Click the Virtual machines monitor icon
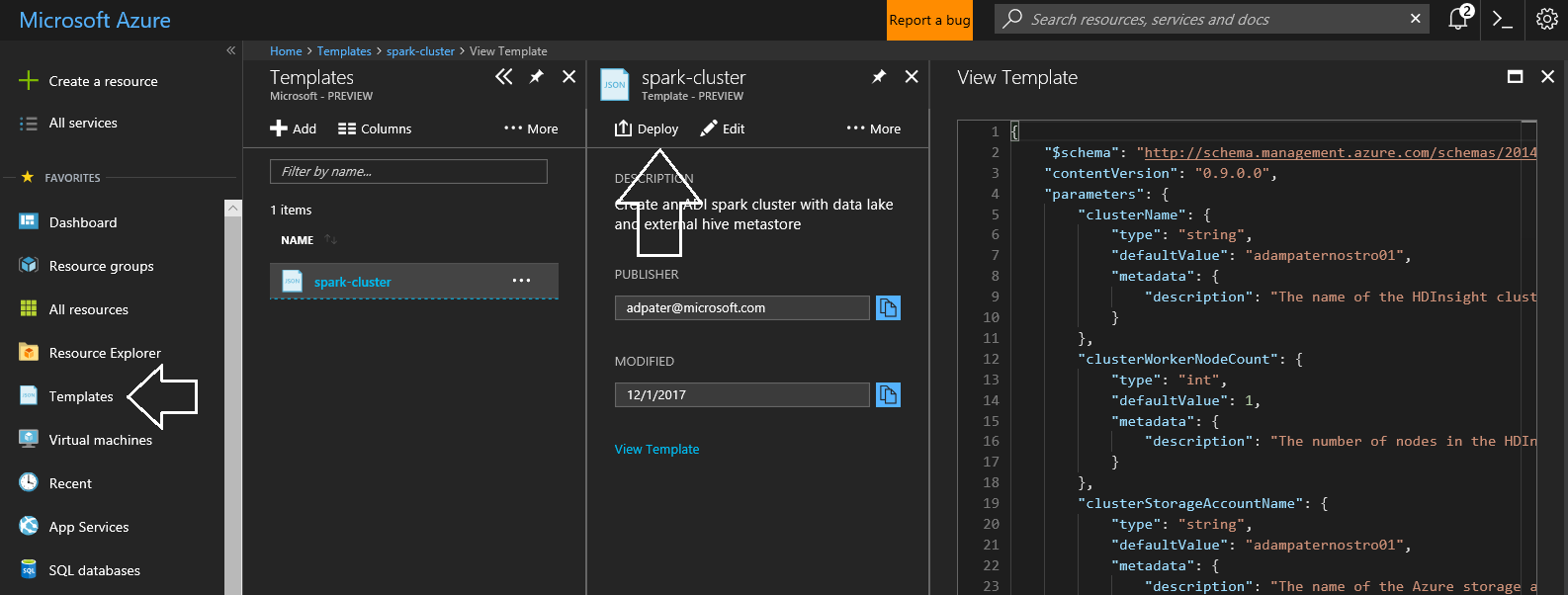The height and width of the screenshot is (595, 1568). tap(29, 439)
